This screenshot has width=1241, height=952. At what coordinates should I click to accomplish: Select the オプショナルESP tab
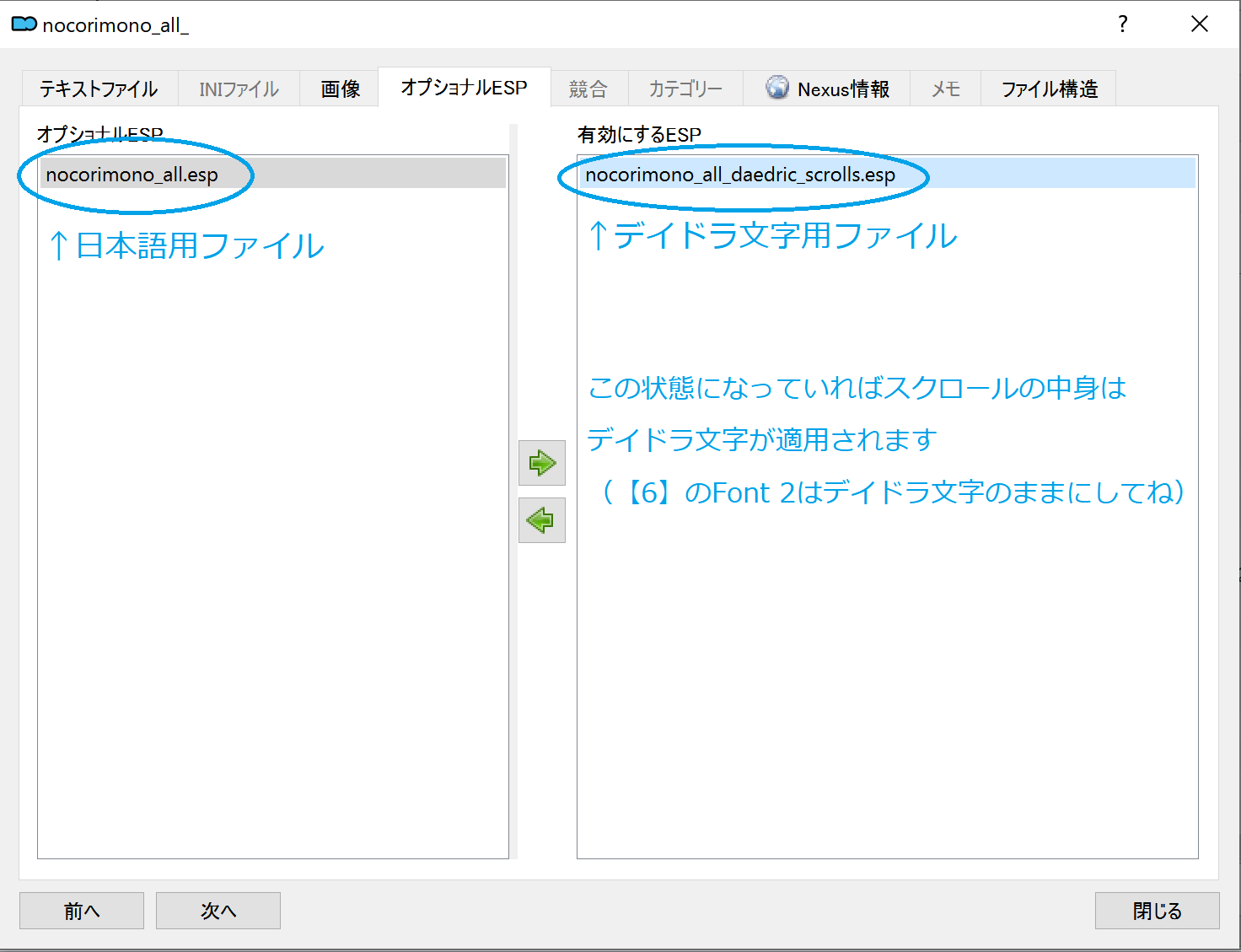point(464,87)
